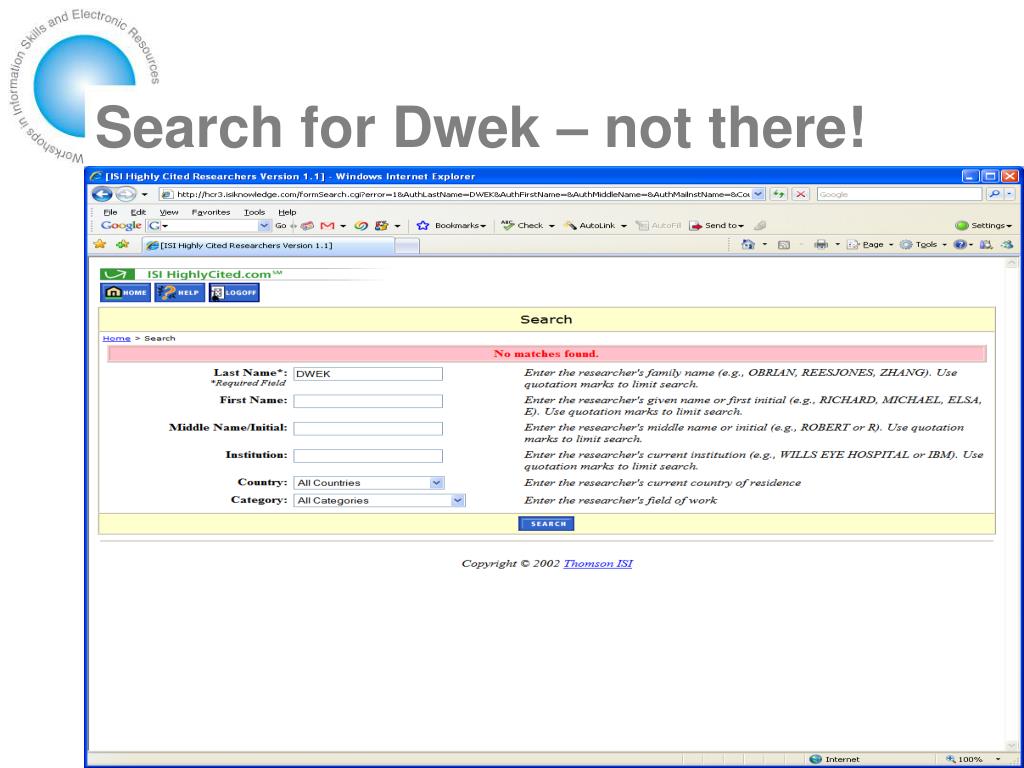Expand the Print options arrow

pyautogui.click(x=837, y=245)
